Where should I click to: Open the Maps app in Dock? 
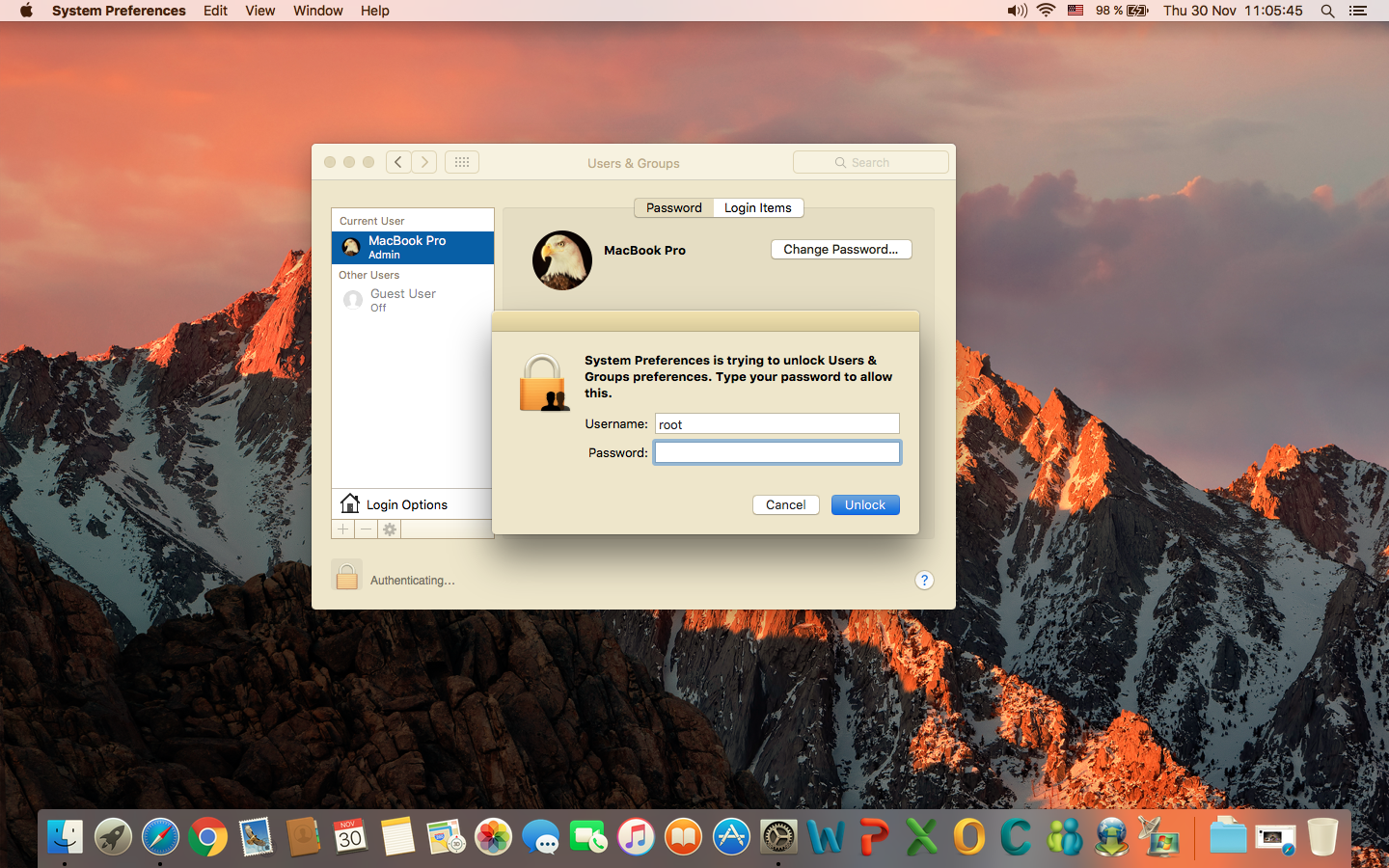446,836
